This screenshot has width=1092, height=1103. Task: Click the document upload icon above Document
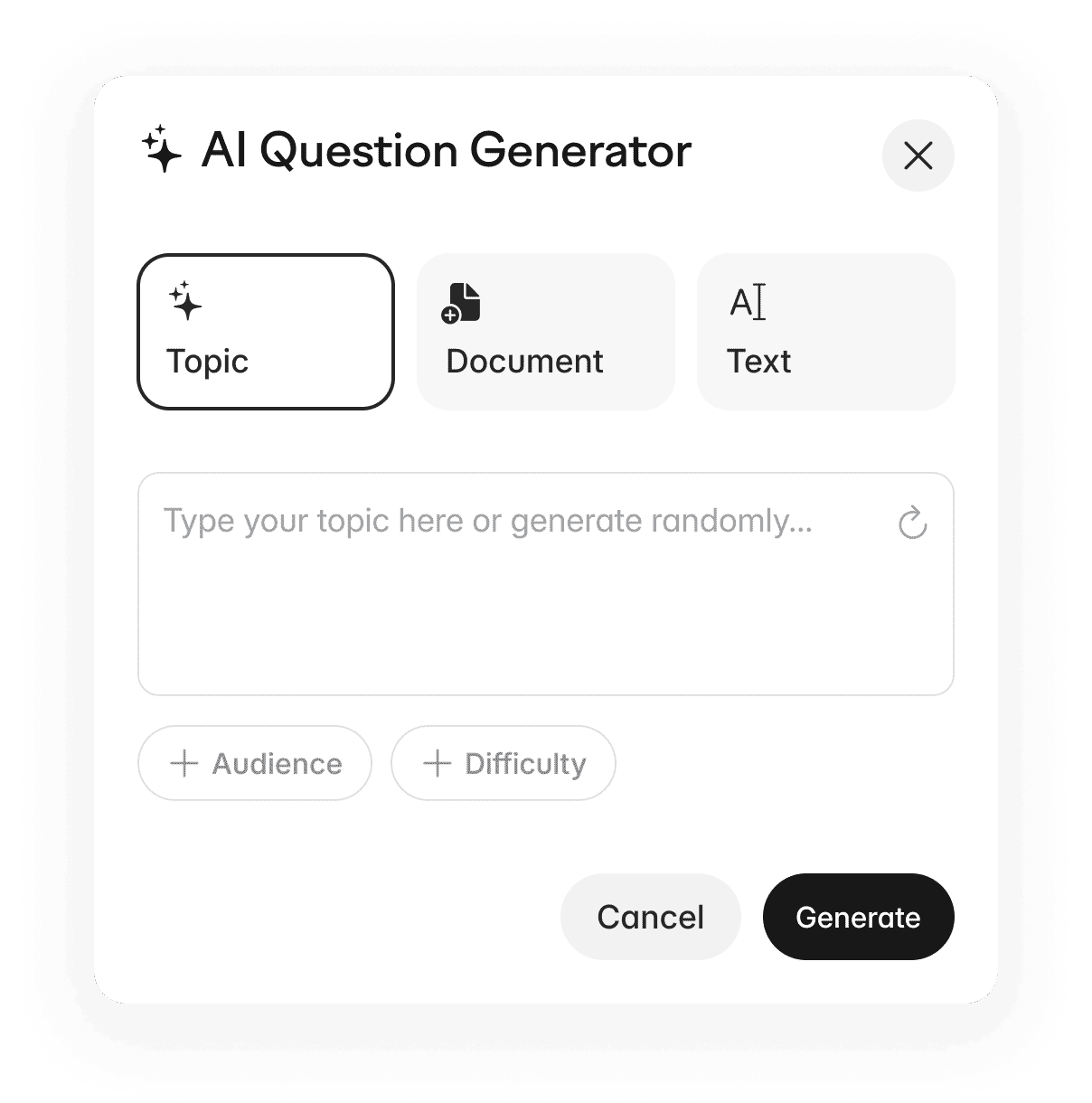463,302
